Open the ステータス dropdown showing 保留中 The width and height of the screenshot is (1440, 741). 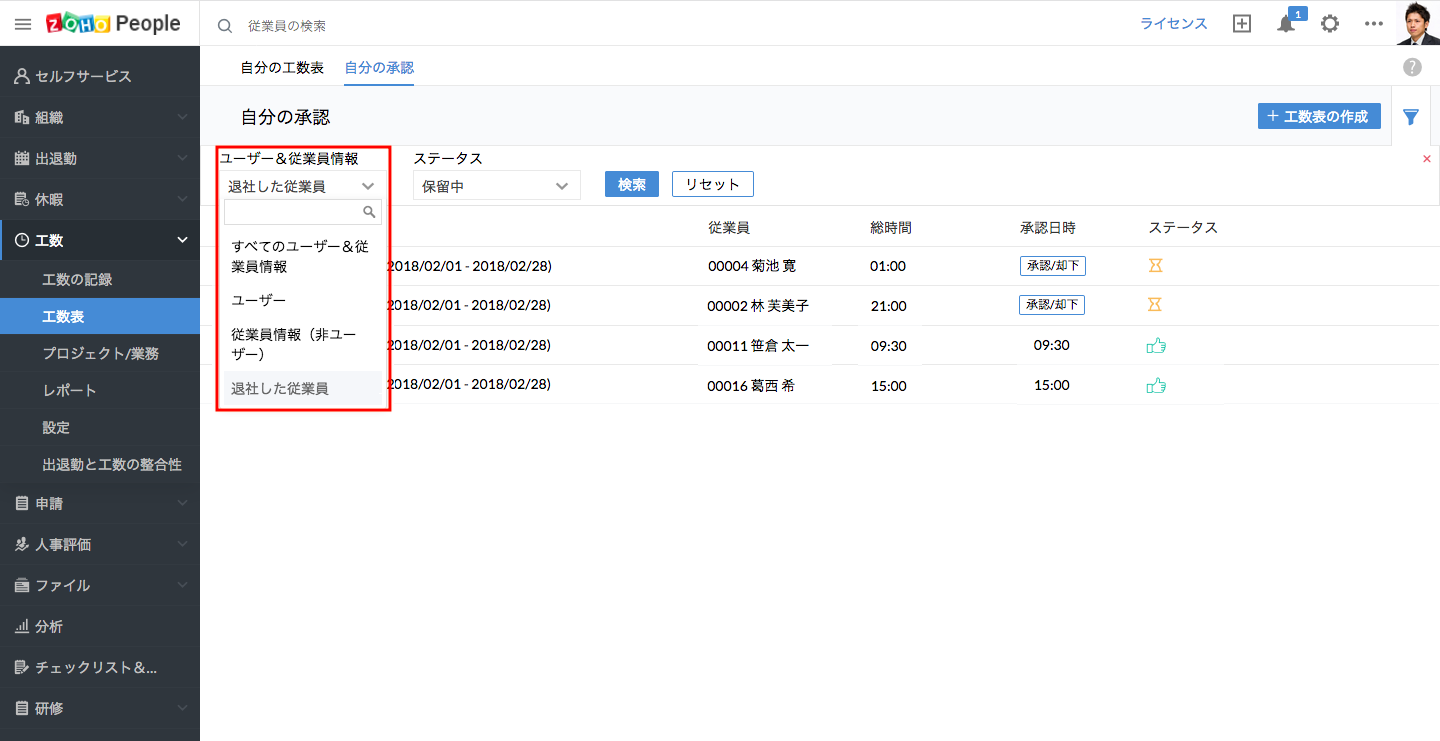click(496, 185)
